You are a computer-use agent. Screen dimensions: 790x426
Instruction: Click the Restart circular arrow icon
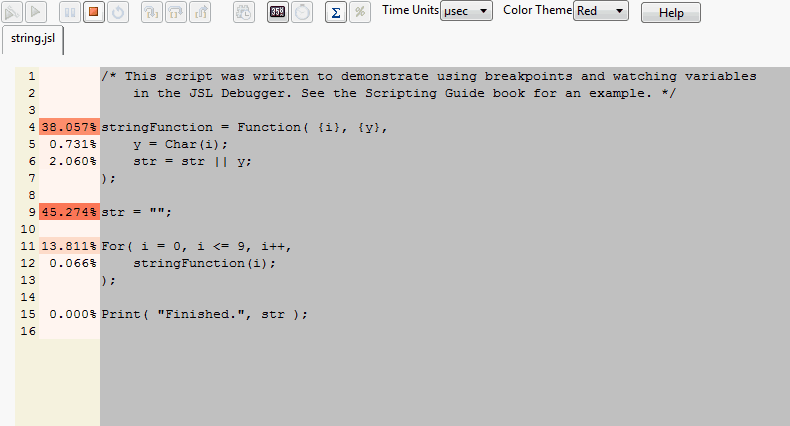[117, 12]
